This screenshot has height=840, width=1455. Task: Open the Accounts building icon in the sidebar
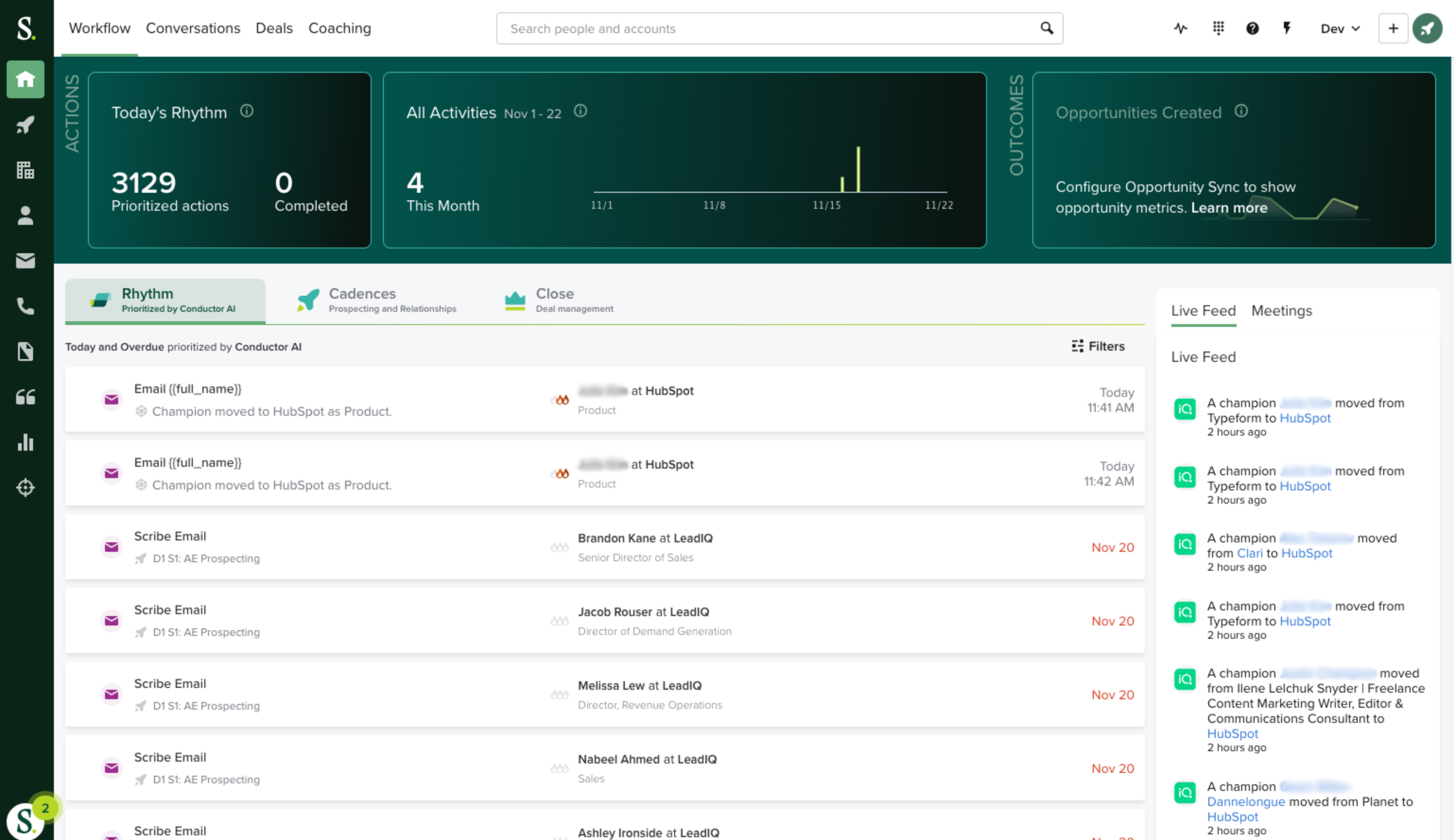click(25, 170)
